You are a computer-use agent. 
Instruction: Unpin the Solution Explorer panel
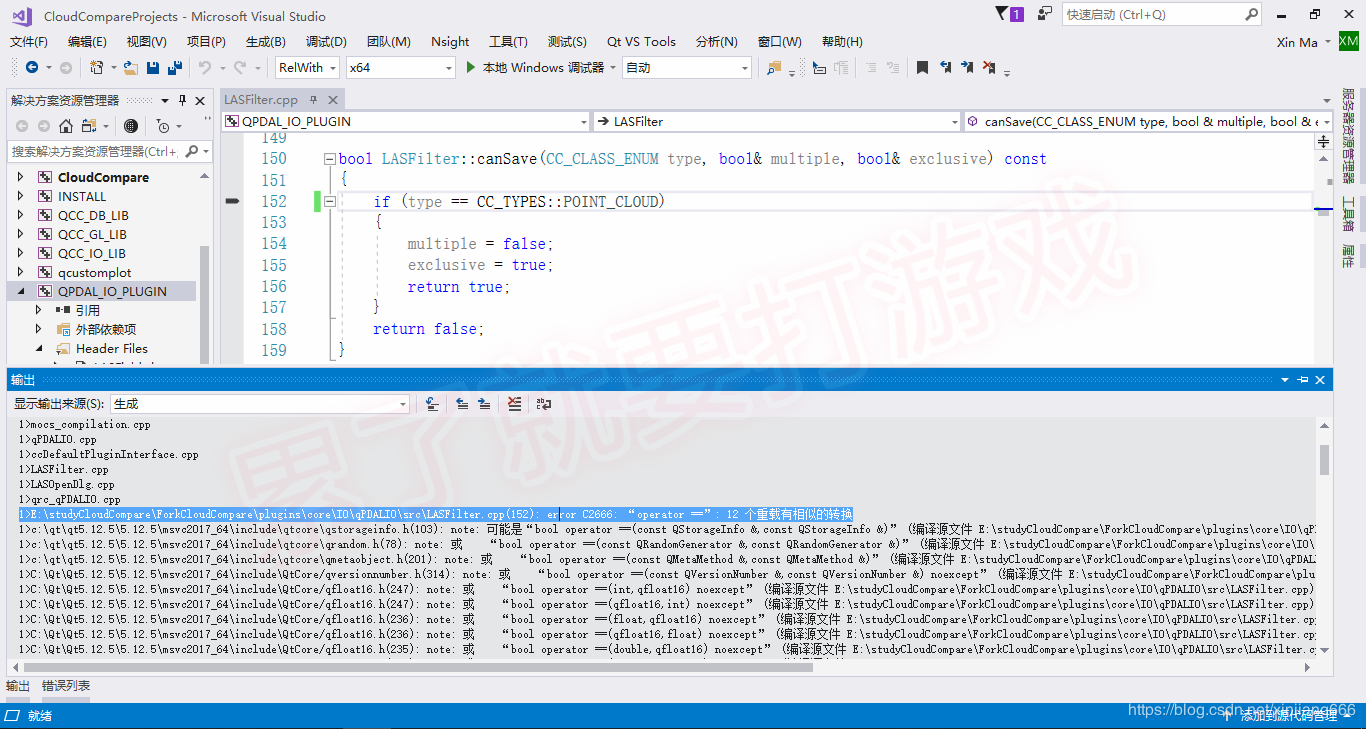click(184, 100)
